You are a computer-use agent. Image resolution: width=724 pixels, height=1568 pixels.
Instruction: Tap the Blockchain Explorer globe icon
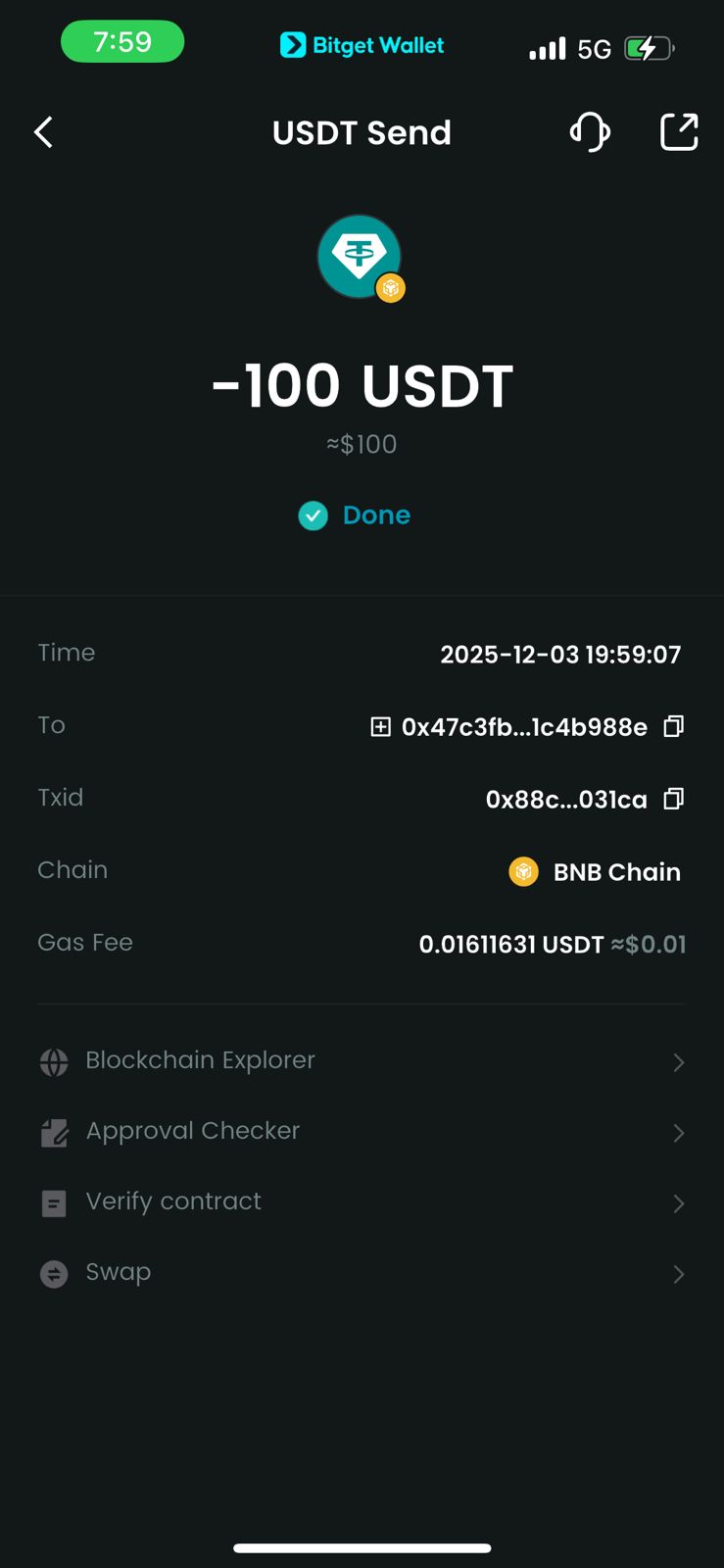coord(54,1061)
